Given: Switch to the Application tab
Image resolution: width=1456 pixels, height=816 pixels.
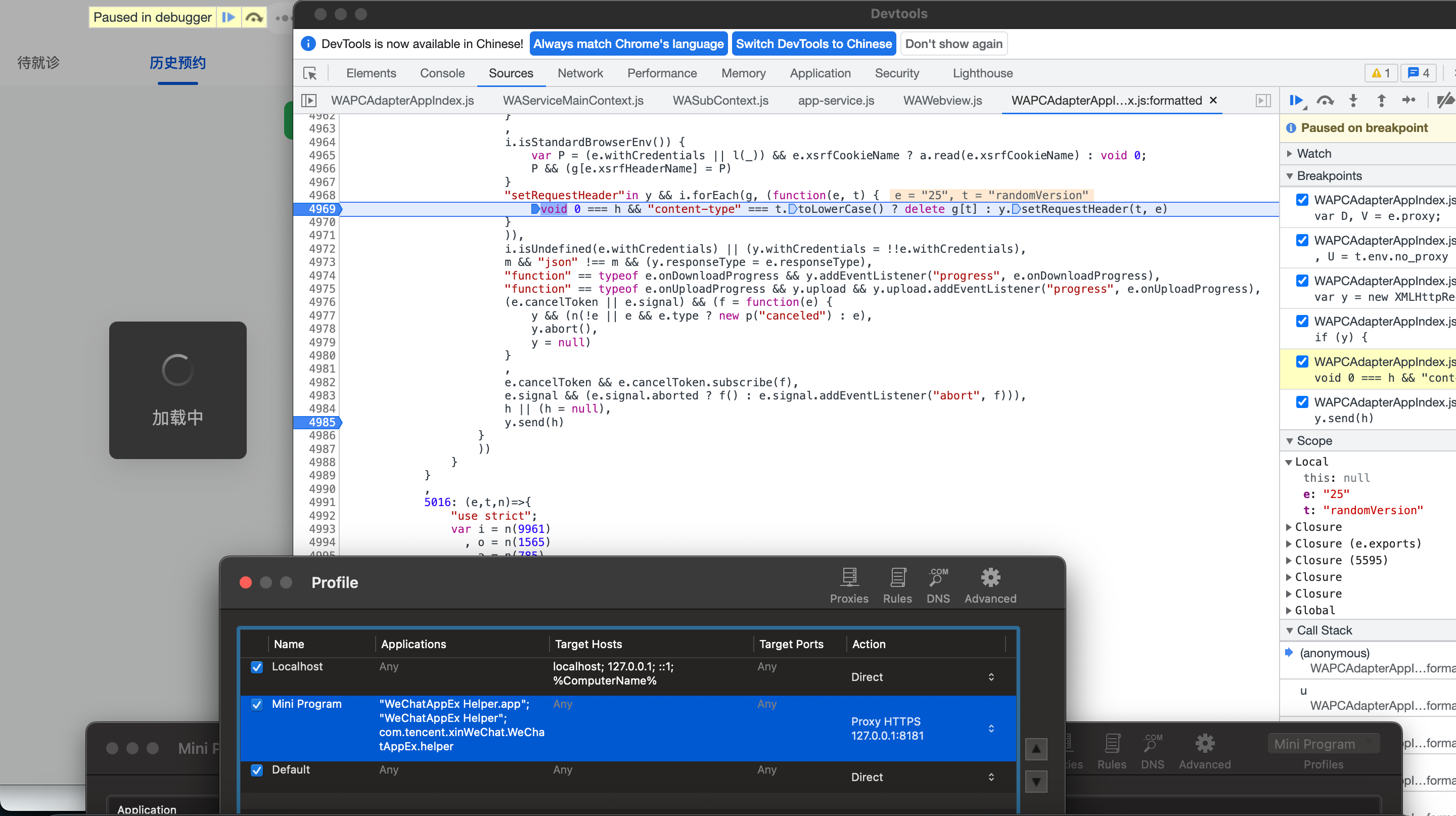Looking at the screenshot, I should tap(820, 73).
